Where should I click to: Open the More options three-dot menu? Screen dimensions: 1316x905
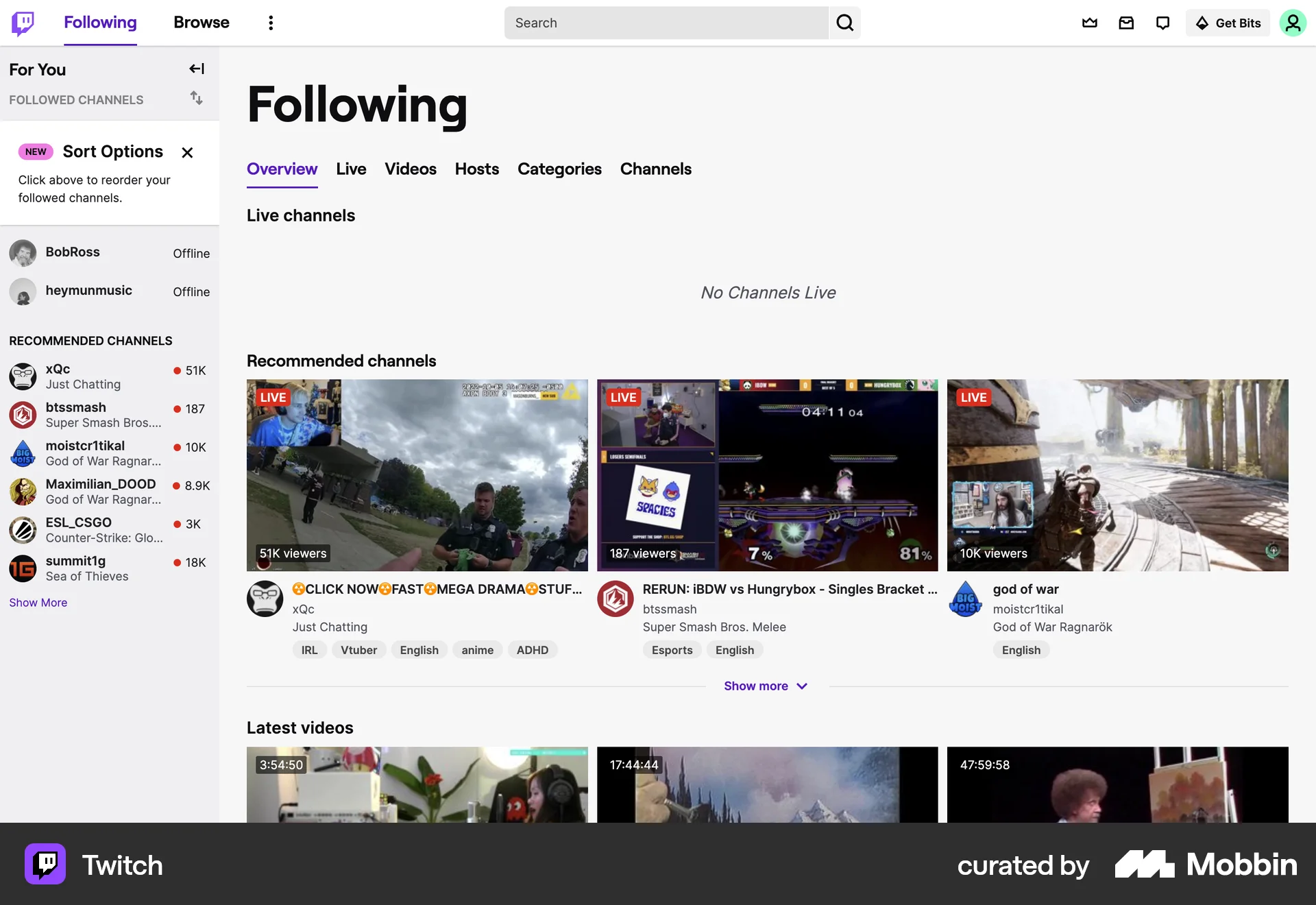pos(271,23)
